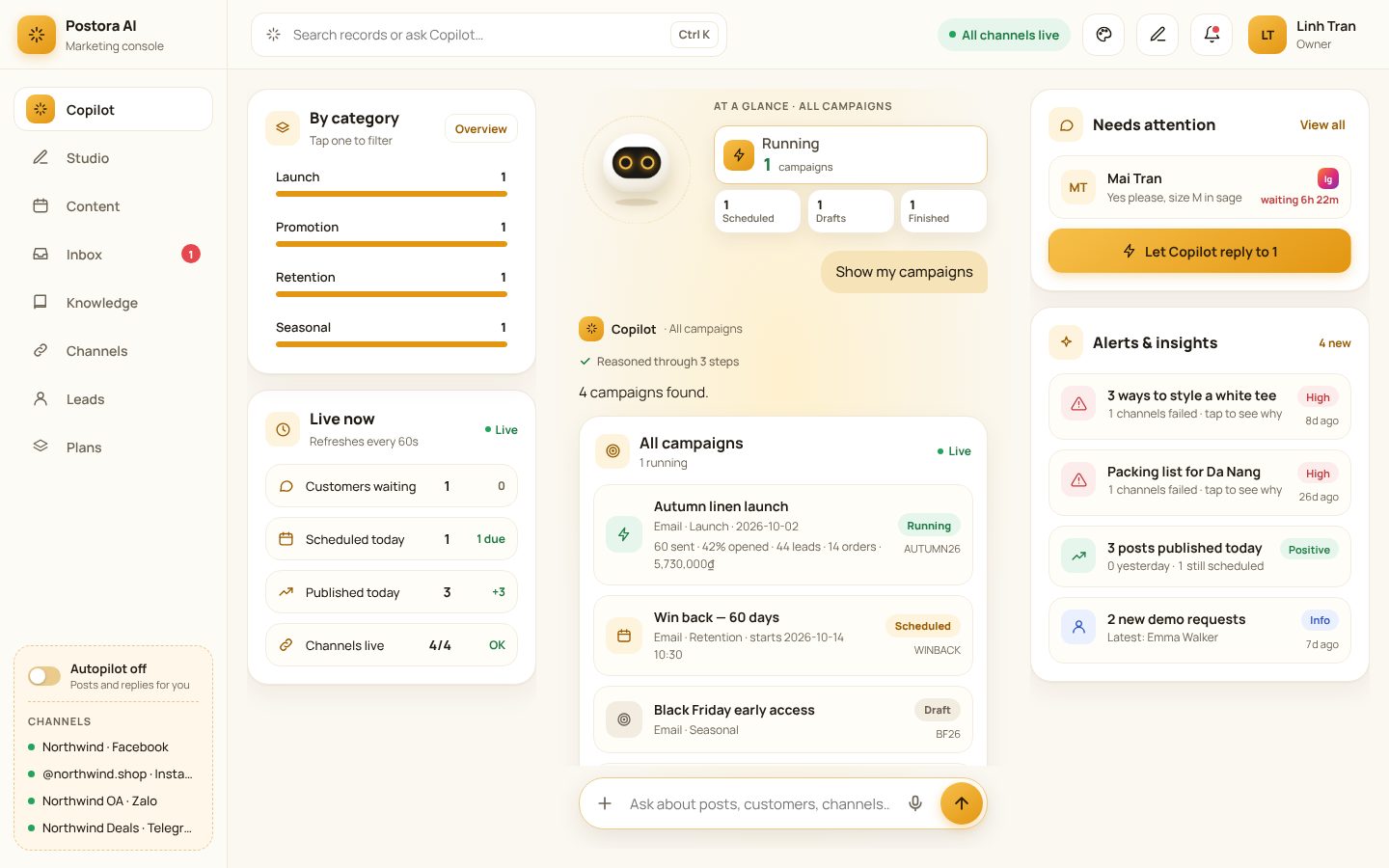Viewport: 1389px width, 868px height.
Task: Click the microphone icon in chat box
Action: point(915,803)
